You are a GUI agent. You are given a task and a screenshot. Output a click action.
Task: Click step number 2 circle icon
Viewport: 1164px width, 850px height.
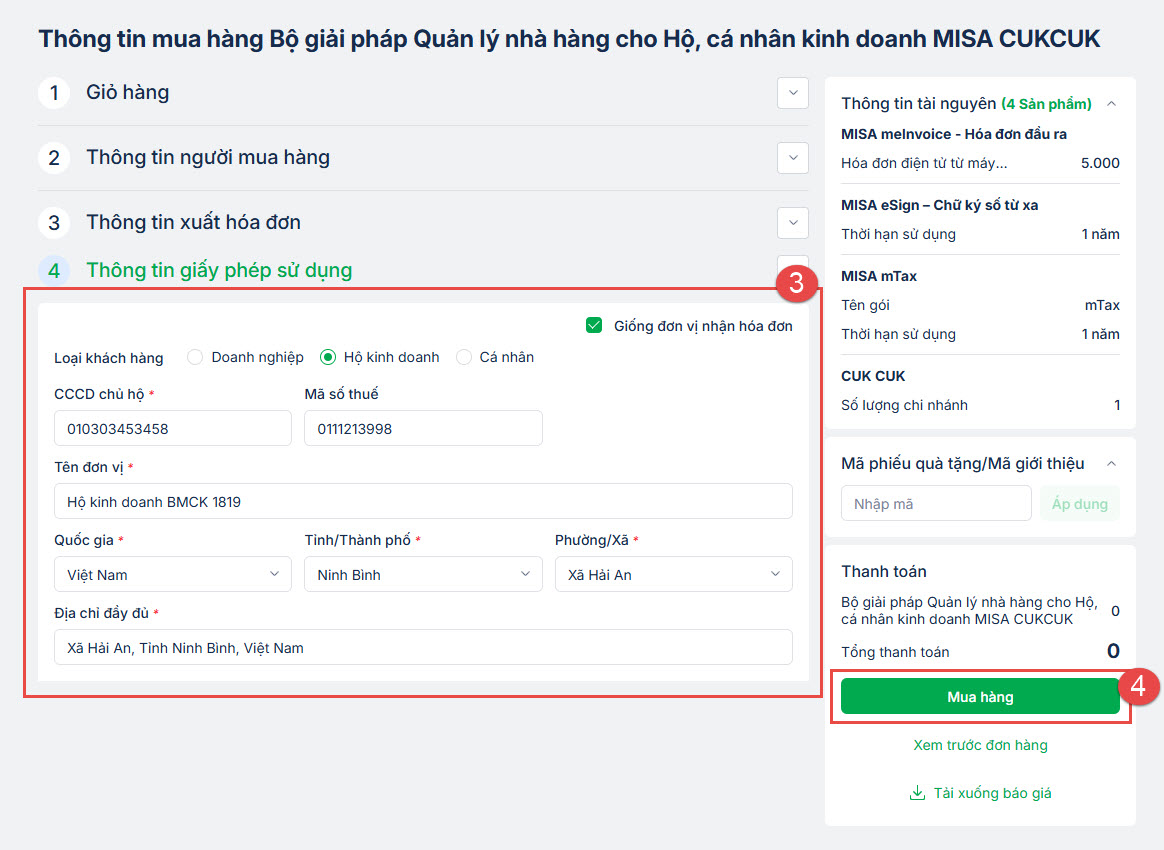(54, 158)
